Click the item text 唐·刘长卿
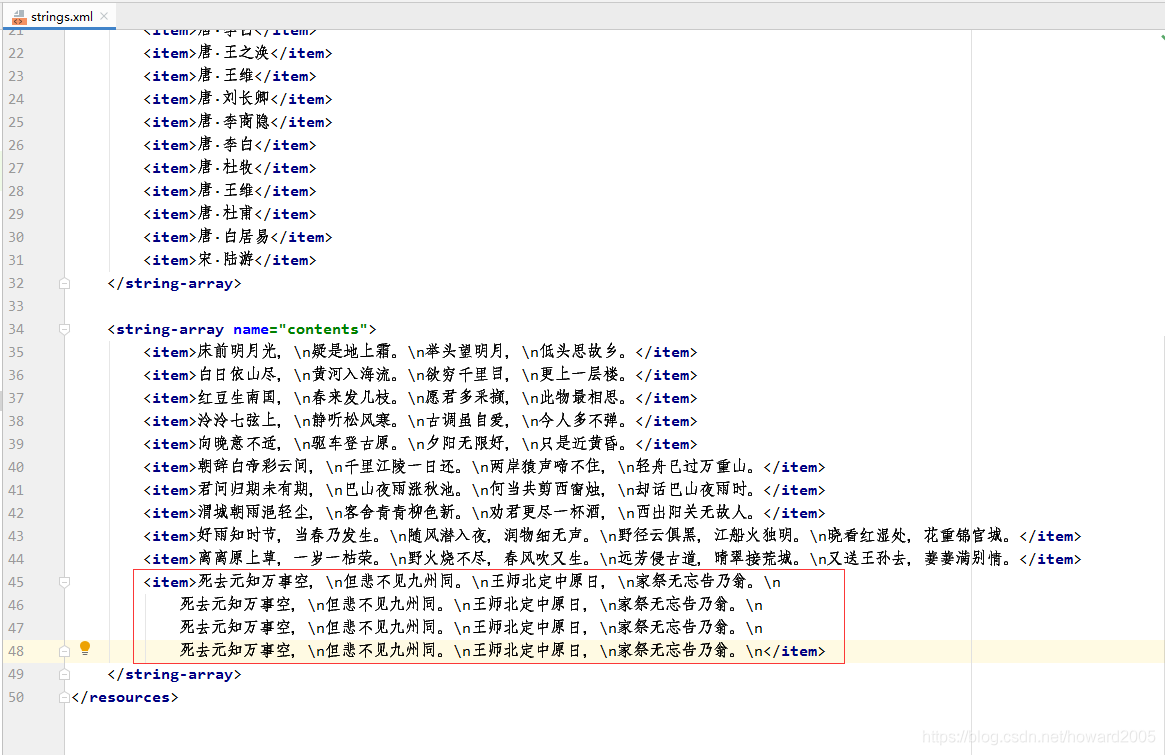Viewport: 1165px width, 755px height. pyautogui.click(x=233, y=99)
